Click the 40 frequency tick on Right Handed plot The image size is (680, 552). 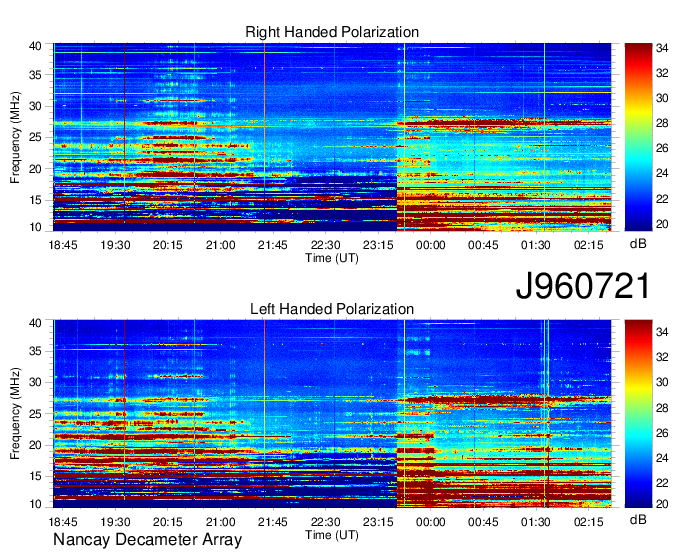pos(35,46)
